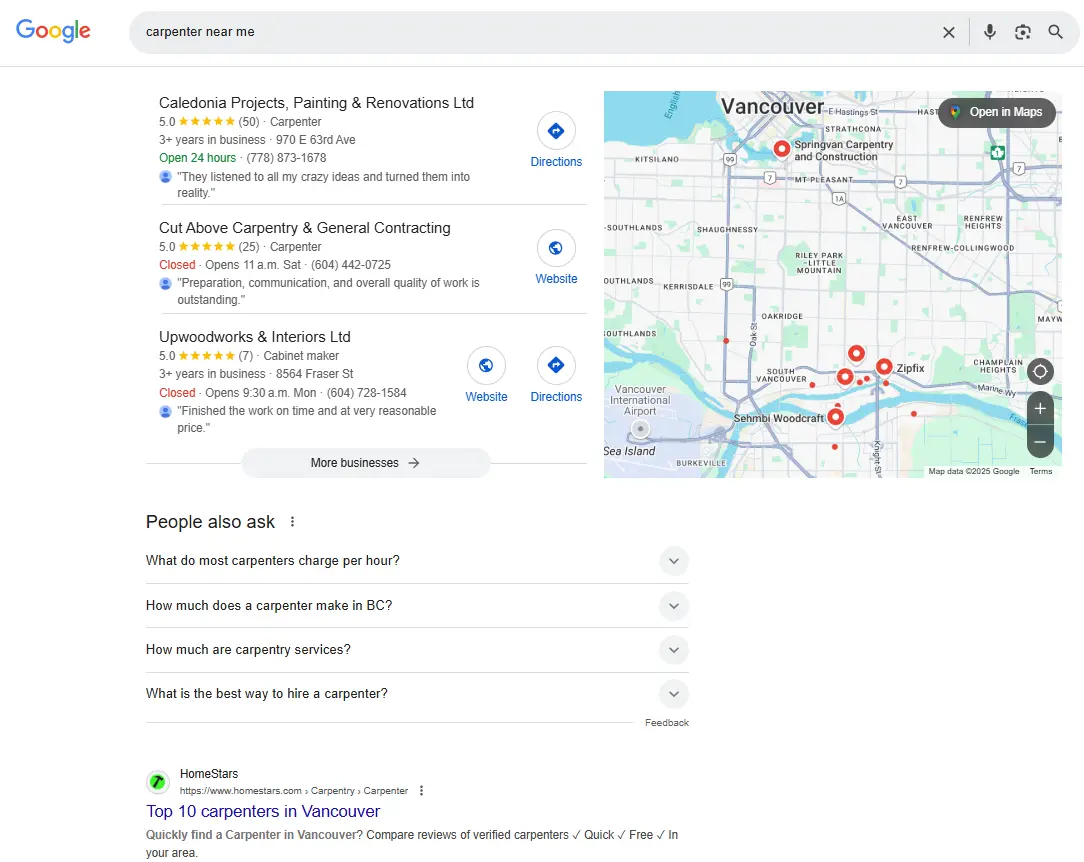Click the Open in Maps button
This screenshot has width=1084, height=862.
(x=996, y=112)
